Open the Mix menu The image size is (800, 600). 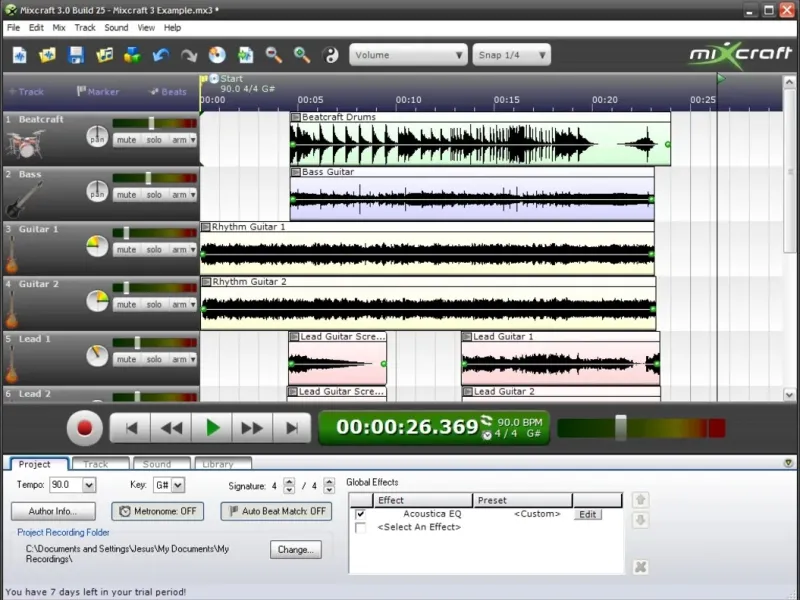point(59,28)
